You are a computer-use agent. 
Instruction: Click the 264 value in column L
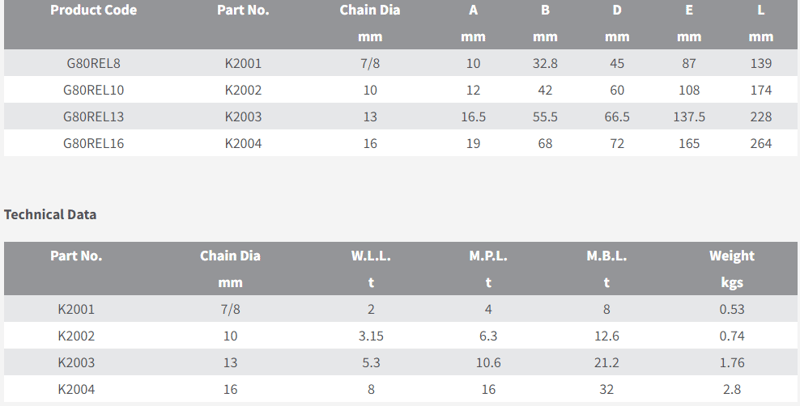(760, 143)
